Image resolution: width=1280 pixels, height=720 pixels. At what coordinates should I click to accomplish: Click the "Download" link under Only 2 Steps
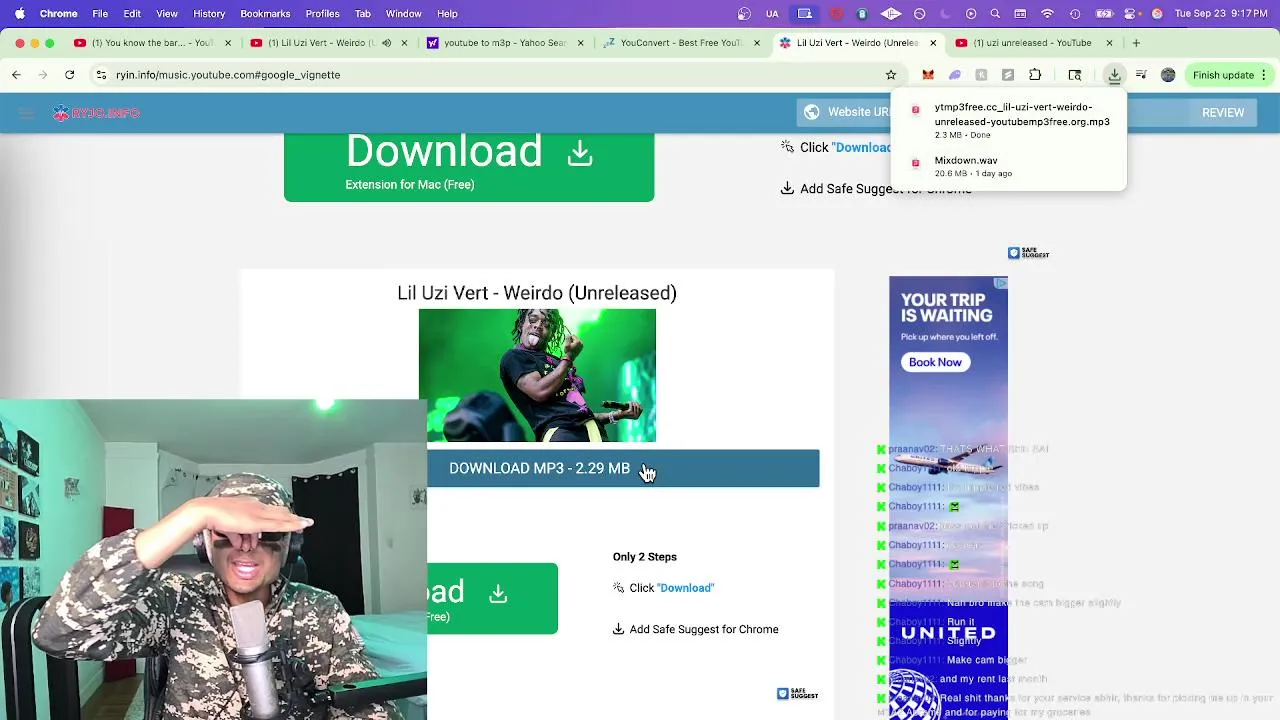[685, 588]
